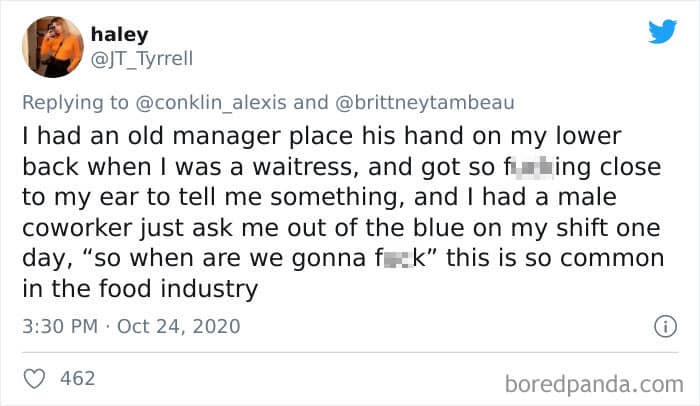Click the 3:30 PM time
Image resolution: width=700 pixels, height=406 pixels.
click(x=59, y=327)
